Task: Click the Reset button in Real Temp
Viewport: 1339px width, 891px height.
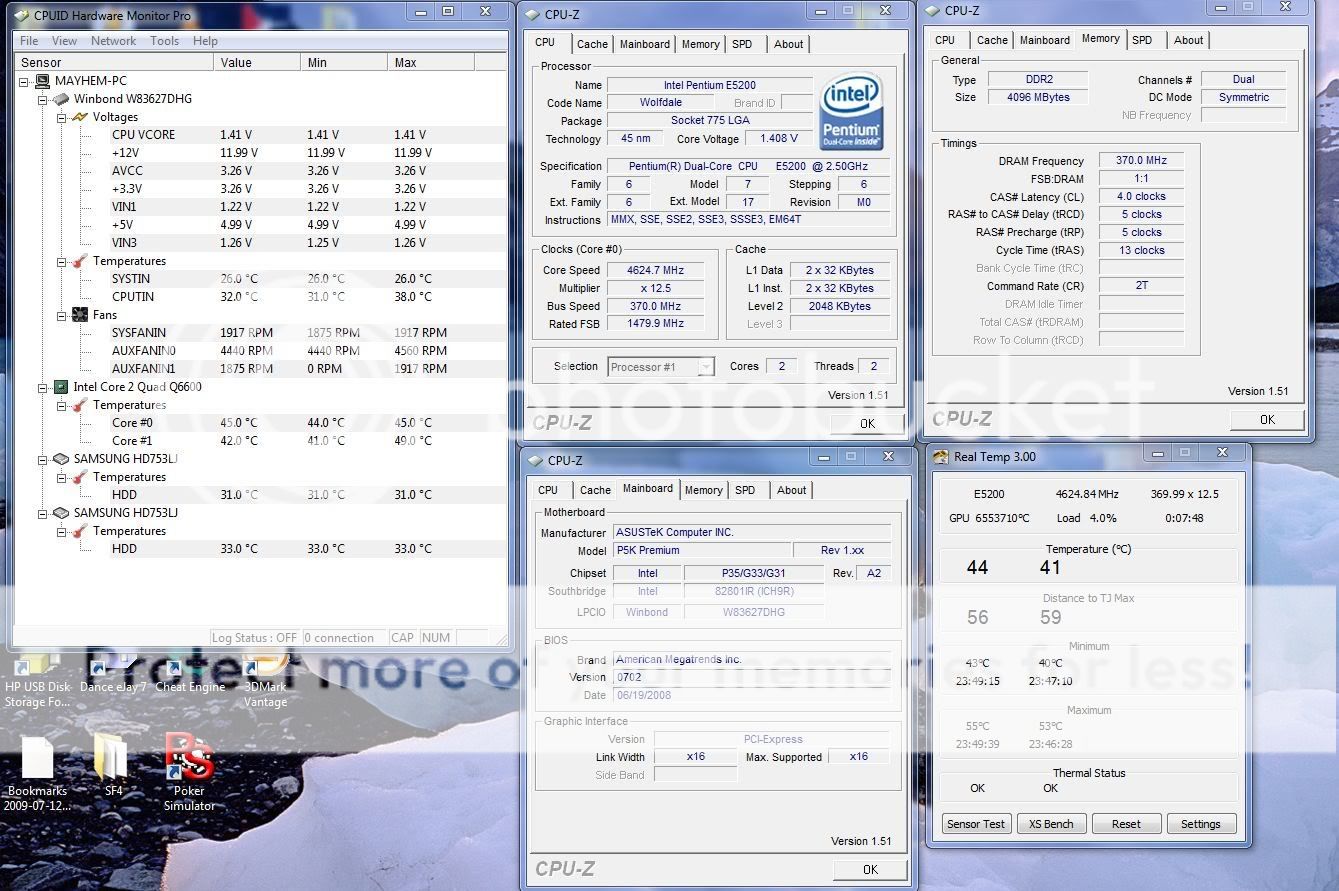Action: pyautogui.click(x=1126, y=824)
